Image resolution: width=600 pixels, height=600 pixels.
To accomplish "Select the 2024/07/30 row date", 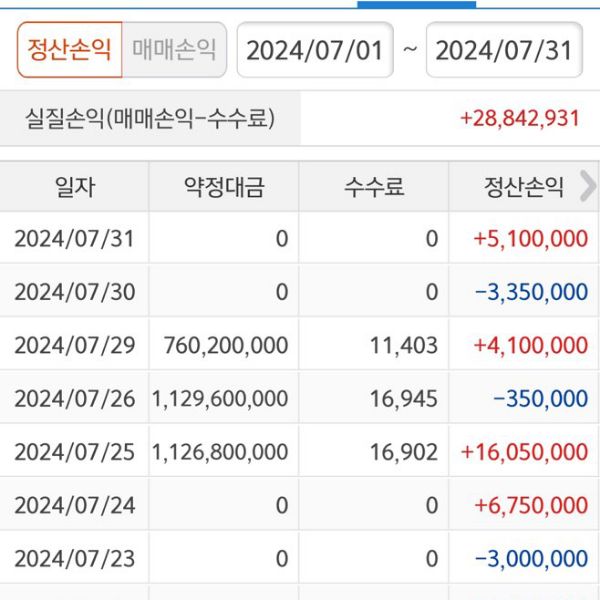I will 74,292.
